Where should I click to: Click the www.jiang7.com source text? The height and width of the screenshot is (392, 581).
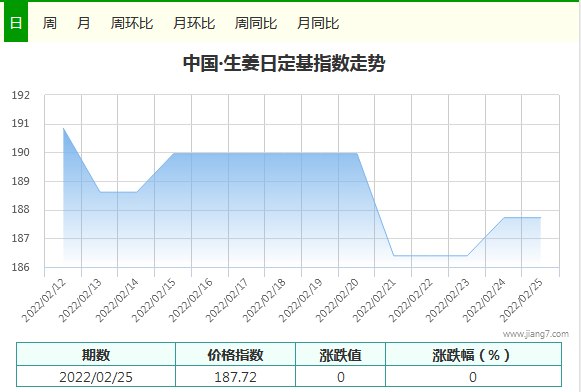pyautogui.click(x=535, y=334)
